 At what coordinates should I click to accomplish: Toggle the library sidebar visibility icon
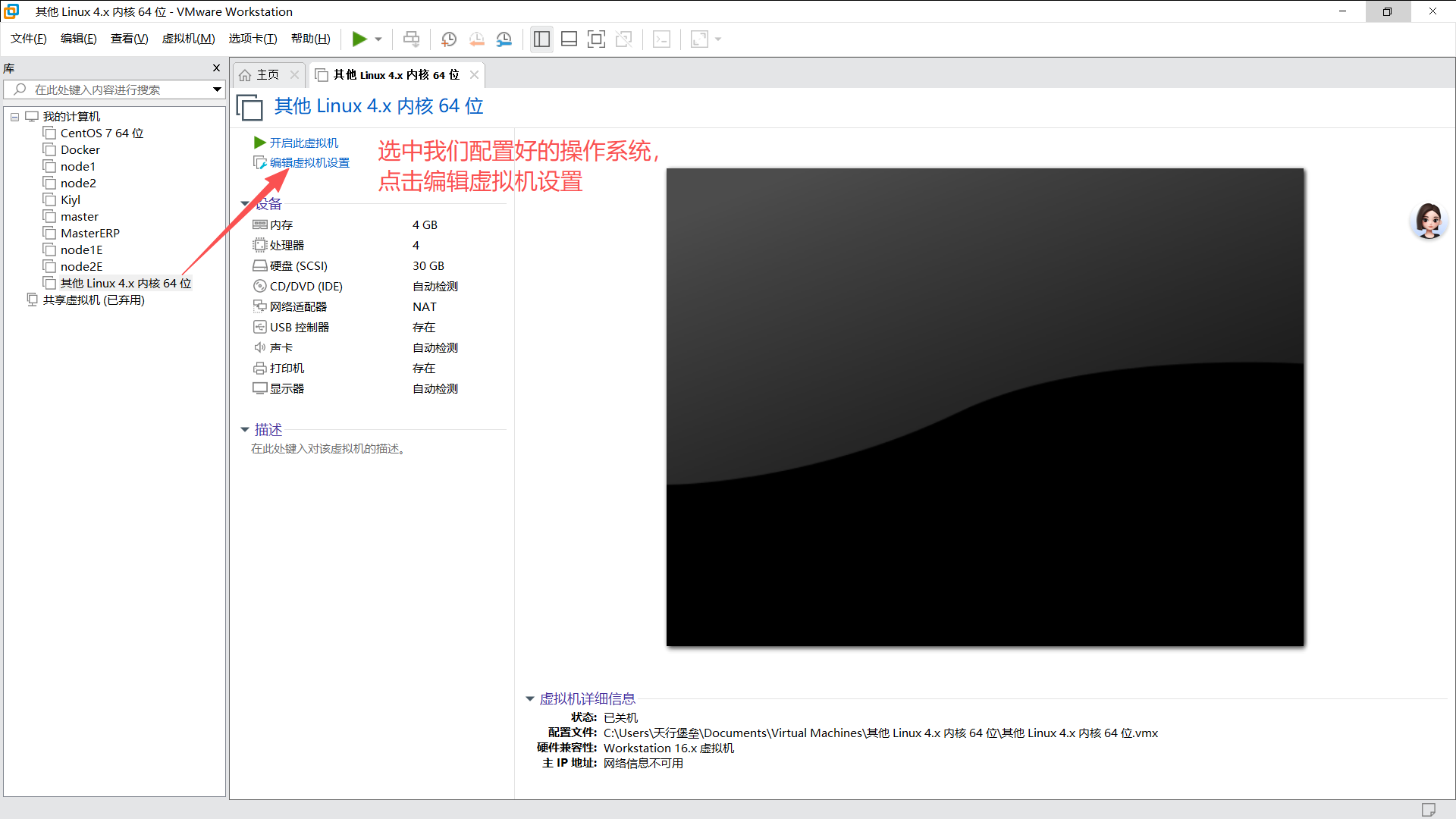[x=541, y=39]
